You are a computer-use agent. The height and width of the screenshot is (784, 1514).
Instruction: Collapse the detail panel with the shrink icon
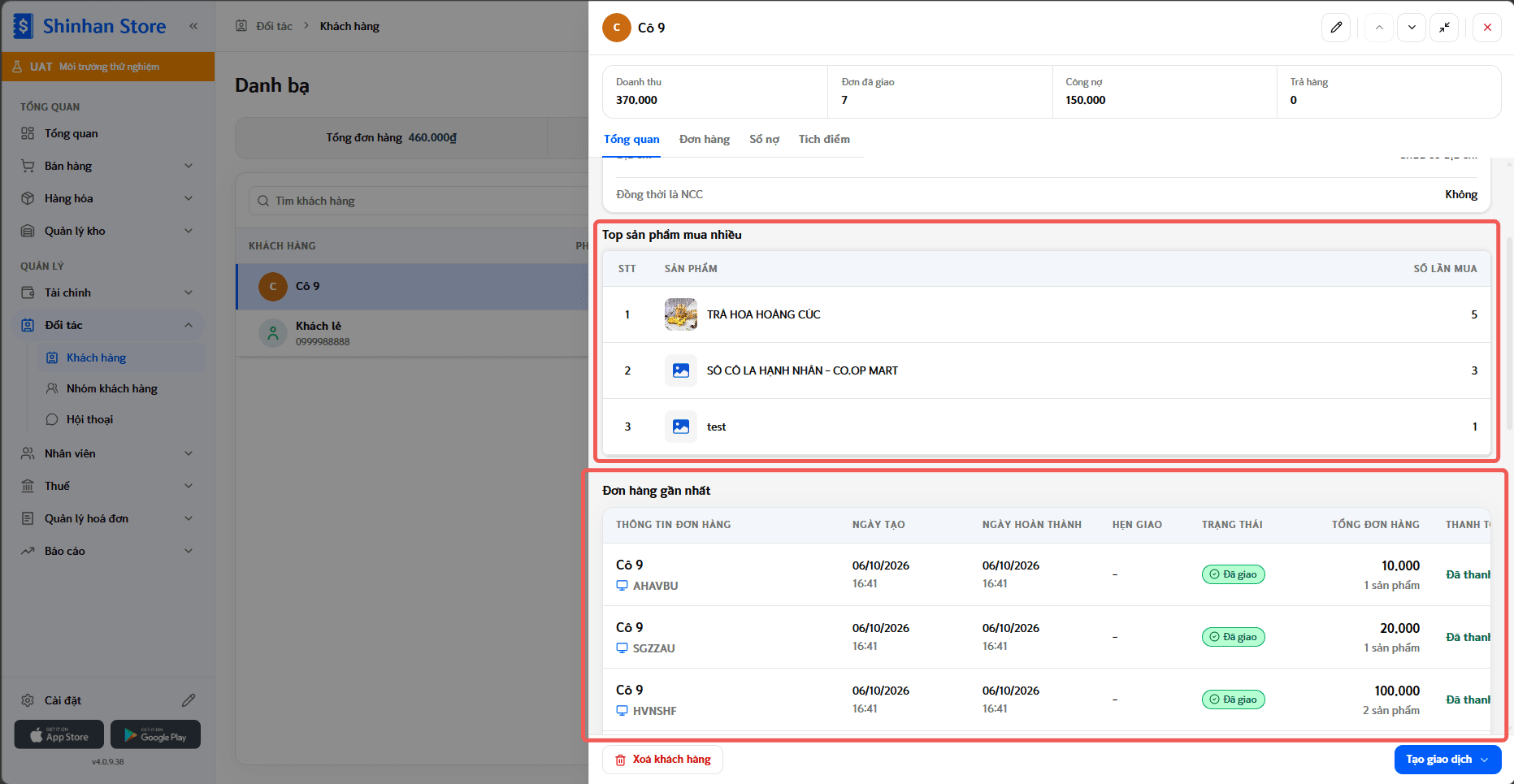point(1444,28)
